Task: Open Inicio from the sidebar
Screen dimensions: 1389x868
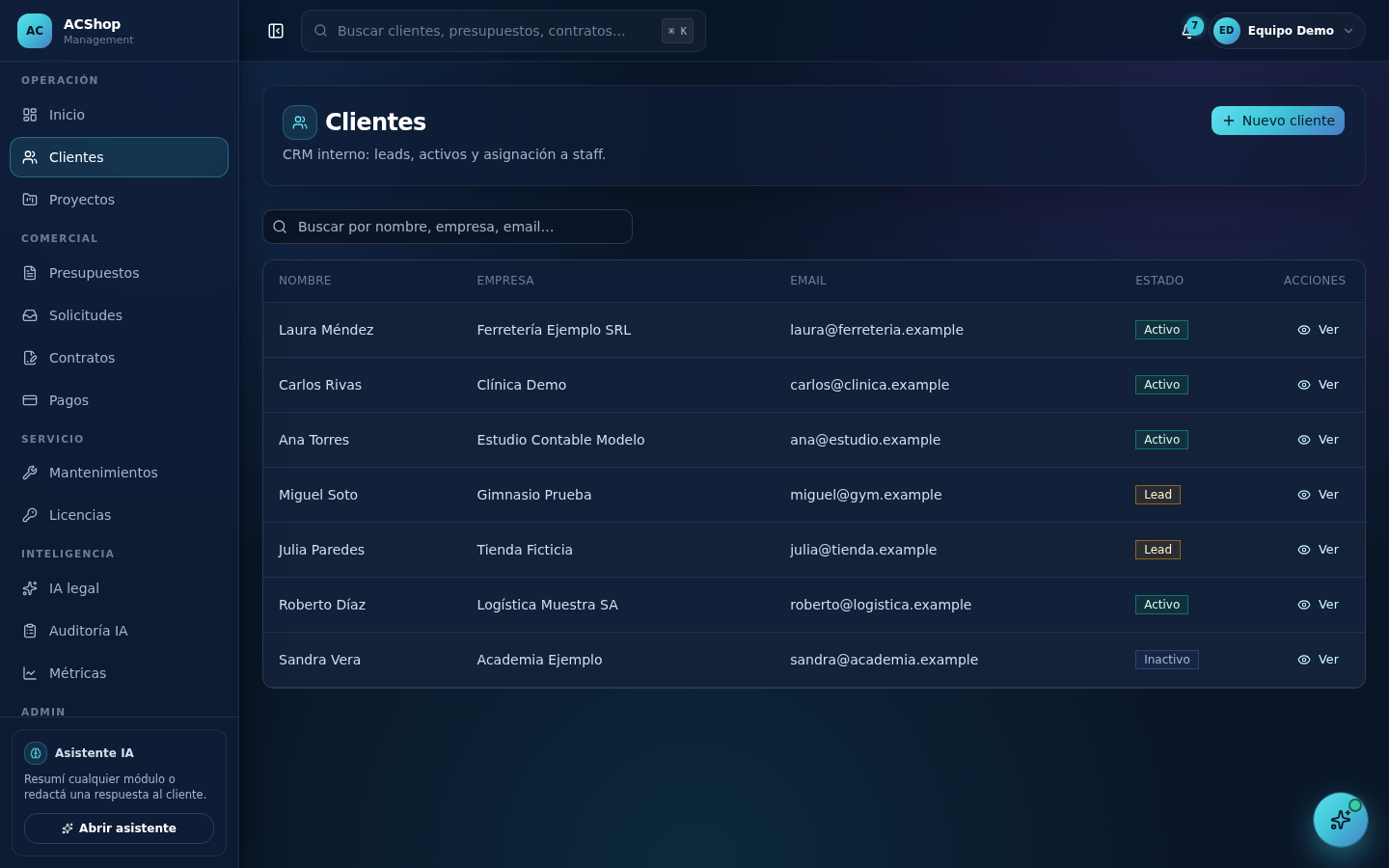Action: click(x=119, y=115)
